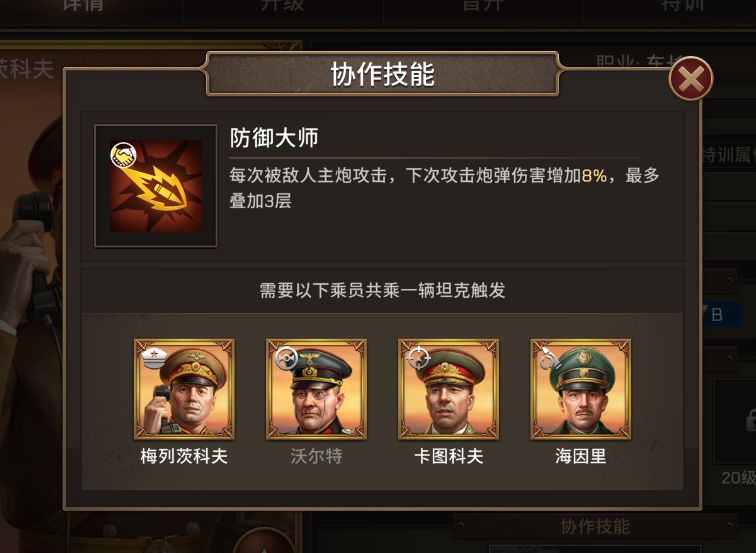Tap the greyed 沃尔特 name label
Viewport: 756px width, 553px height.
(316, 456)
